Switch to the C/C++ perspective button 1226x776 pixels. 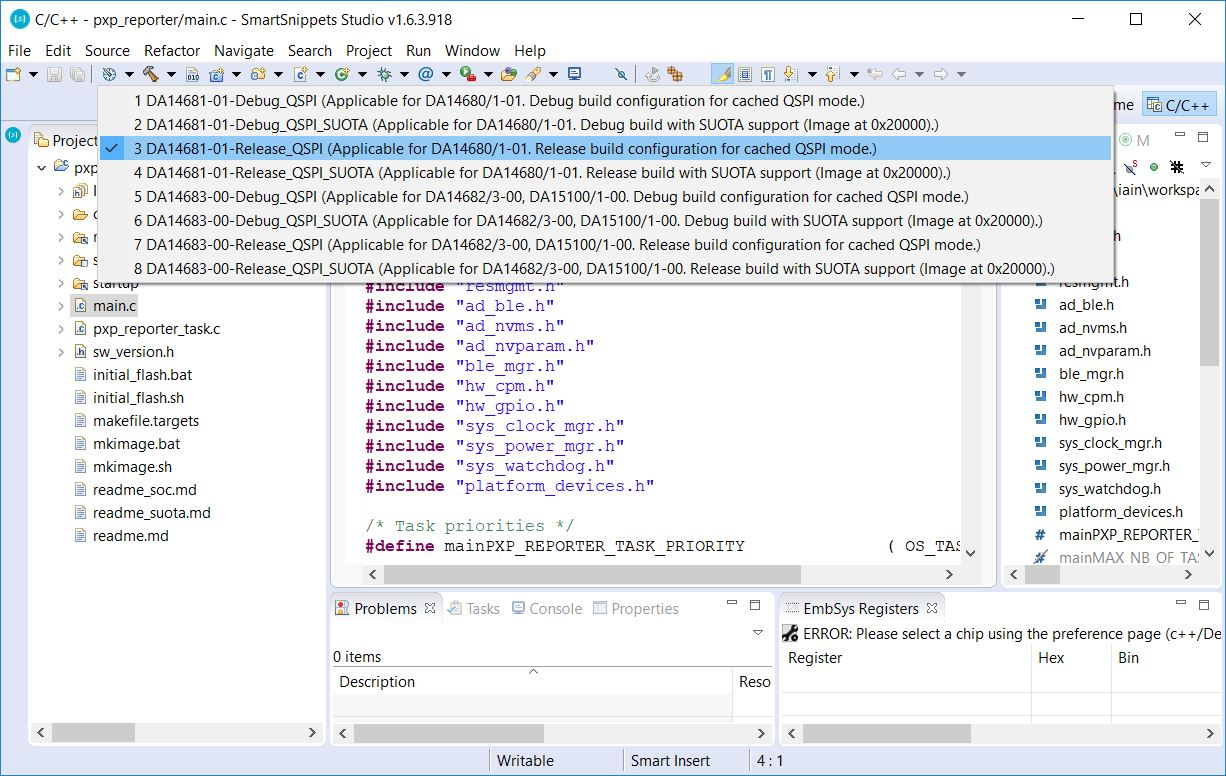[1180, 105]
